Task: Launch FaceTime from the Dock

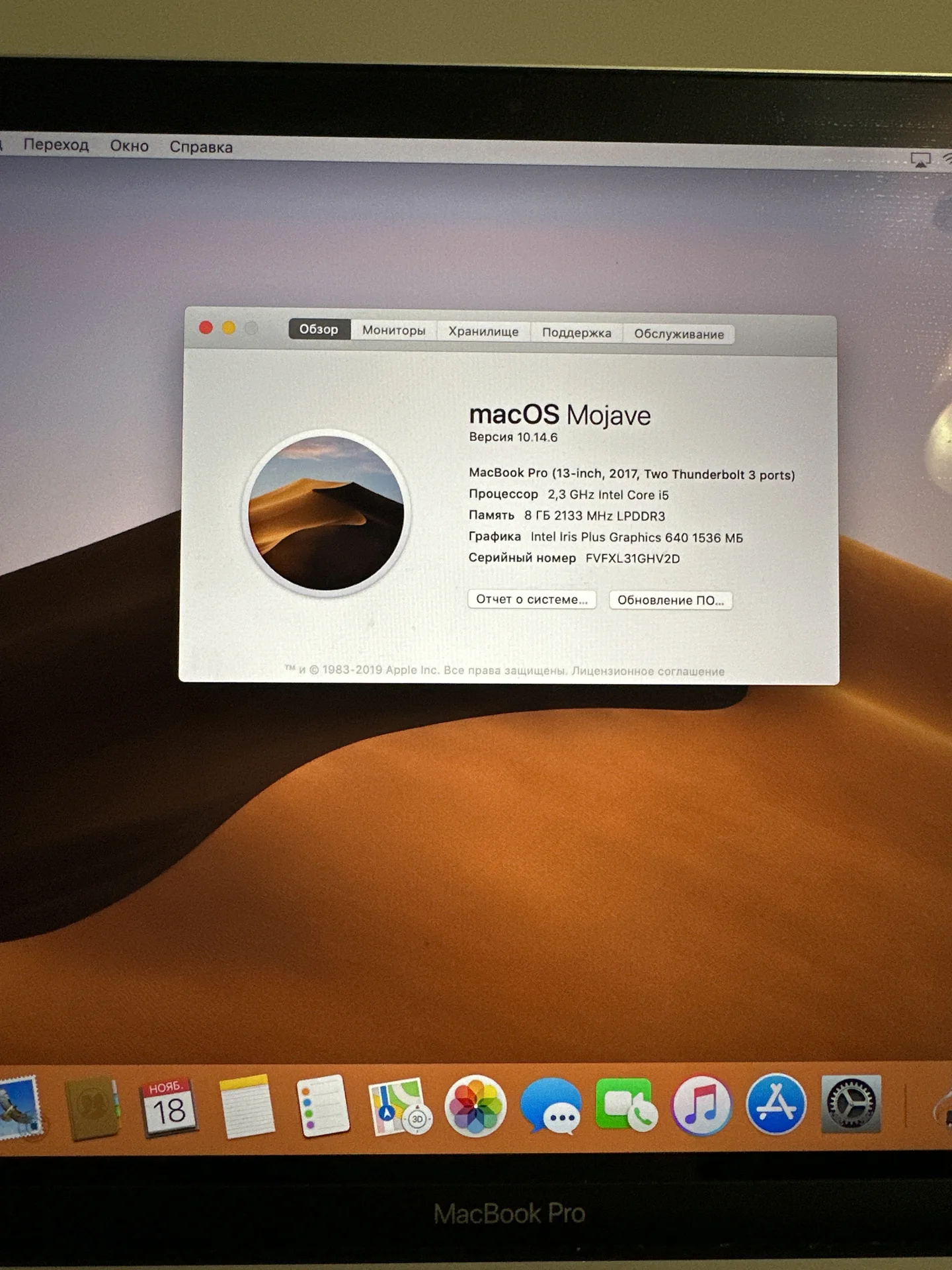Action: point(626,1105)
